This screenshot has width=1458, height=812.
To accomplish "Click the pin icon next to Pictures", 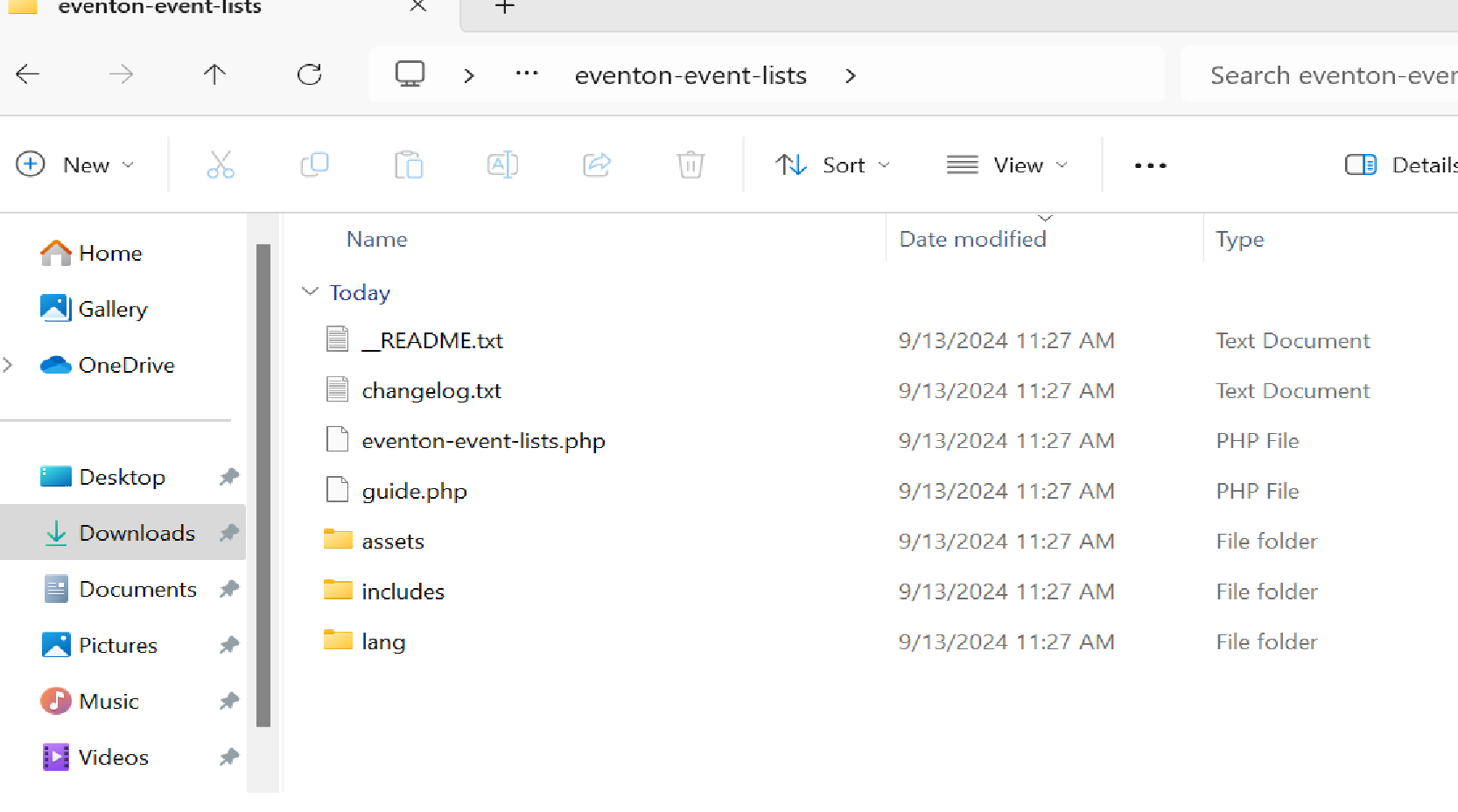I will pos(229,645).
